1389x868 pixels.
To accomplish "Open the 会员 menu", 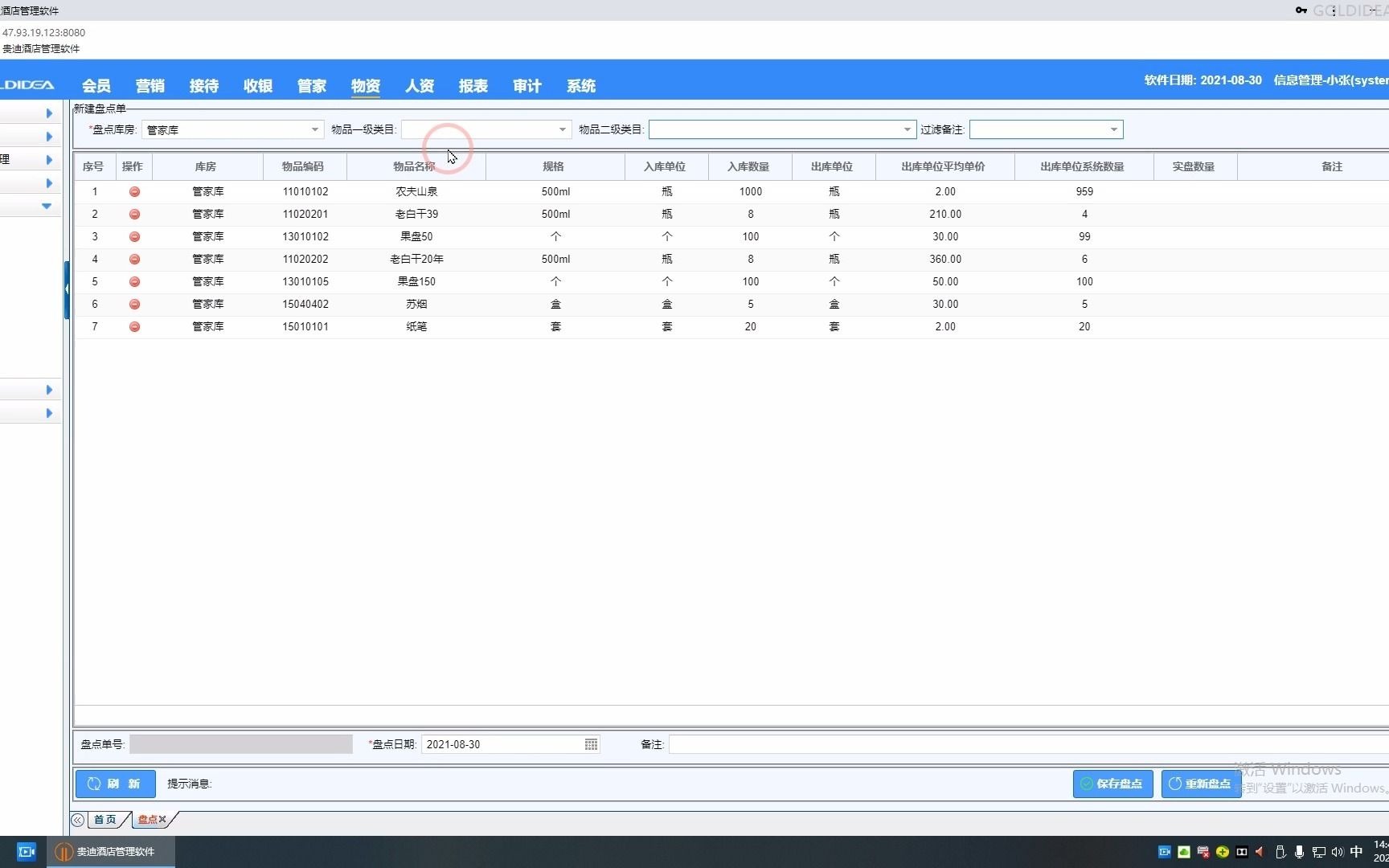I will 96,86.
